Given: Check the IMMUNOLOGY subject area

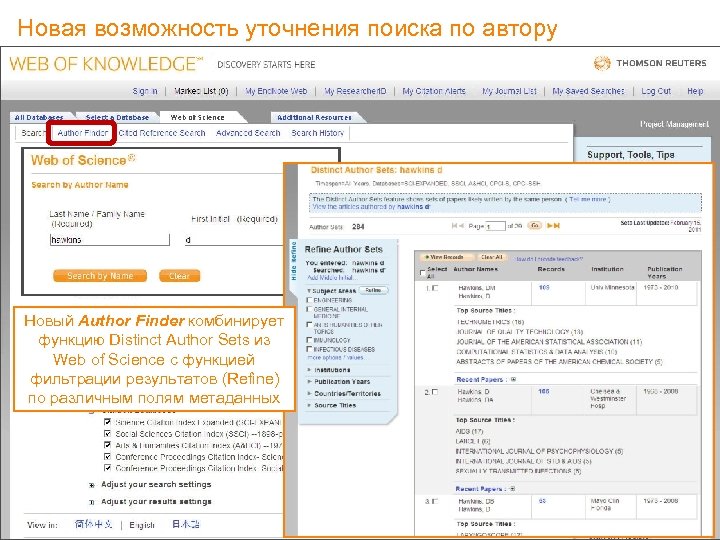Looking at the screenshot, I should [x=309, y=340].
